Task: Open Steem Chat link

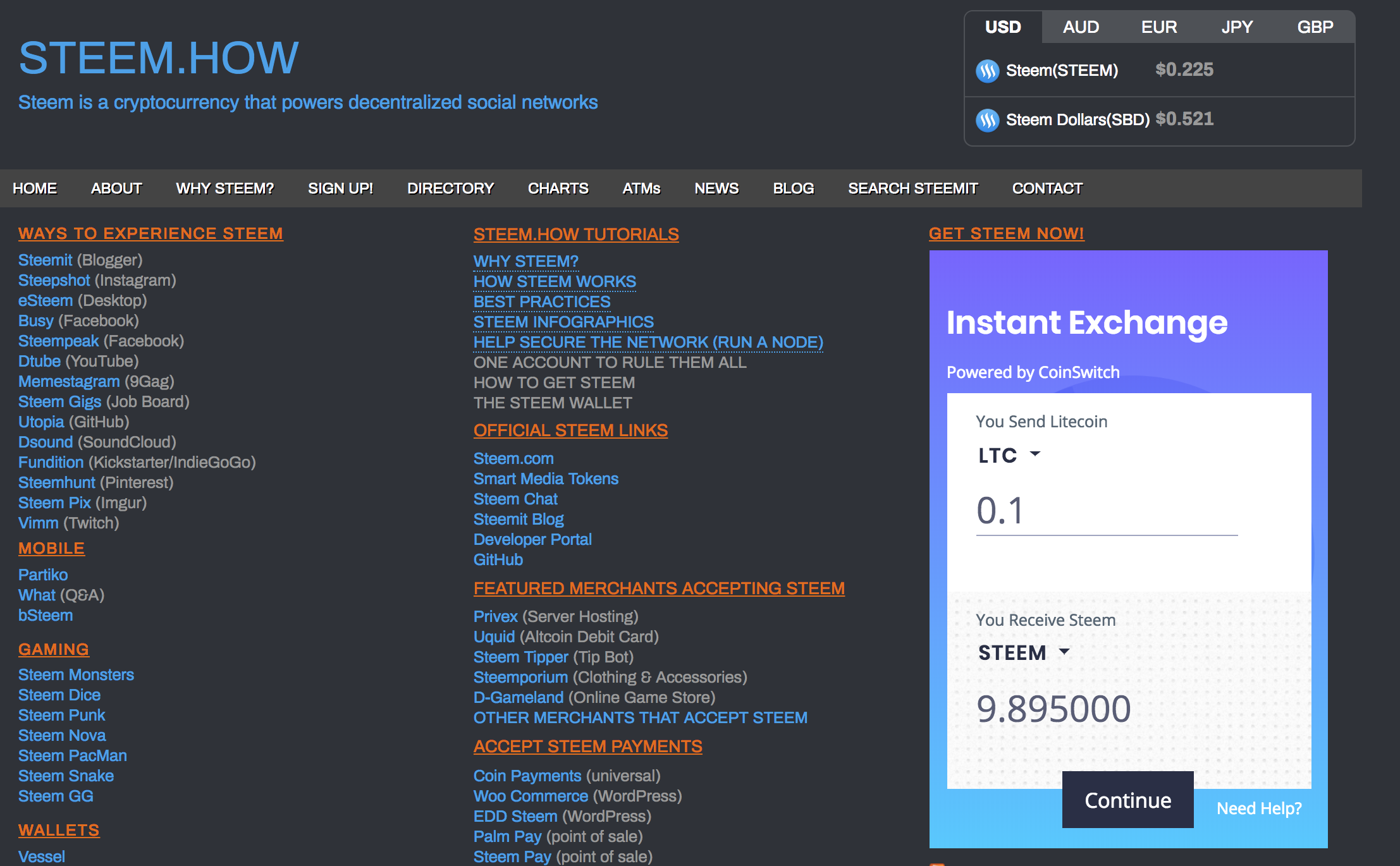Action: pyautogui.click(x=516, y=499)
